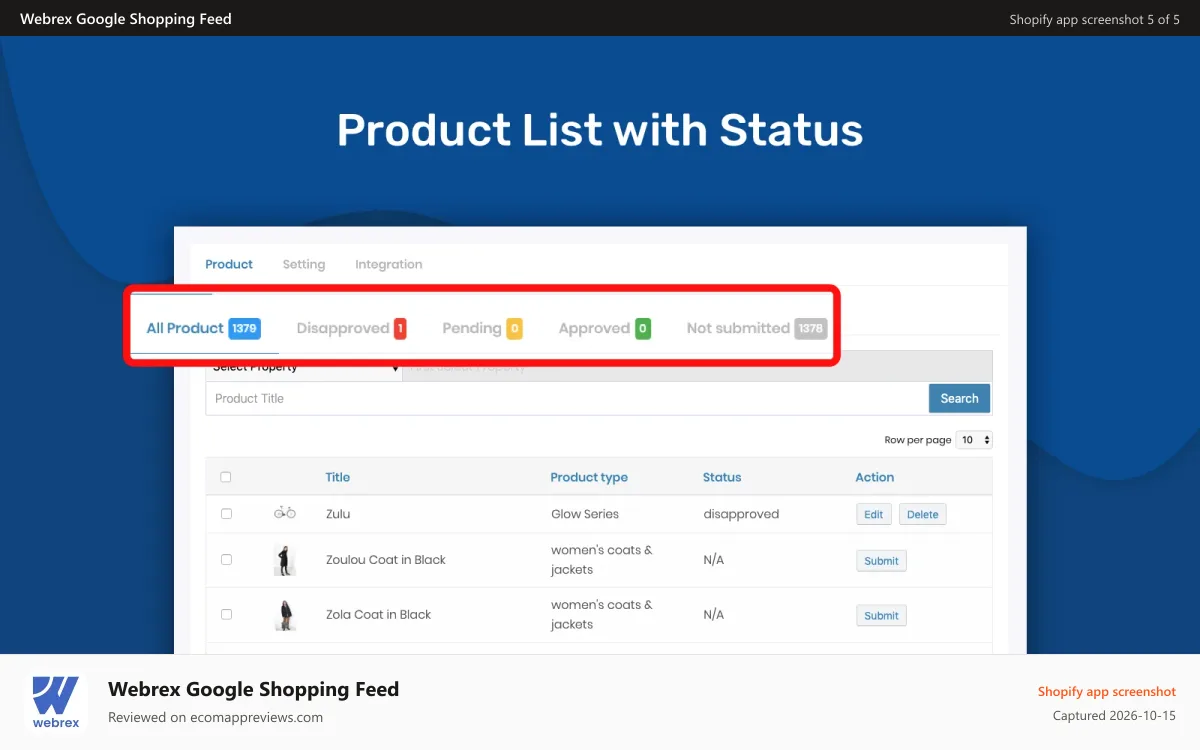
Task: Click the Webrex logo icon
Action: [x=56, y=702]
